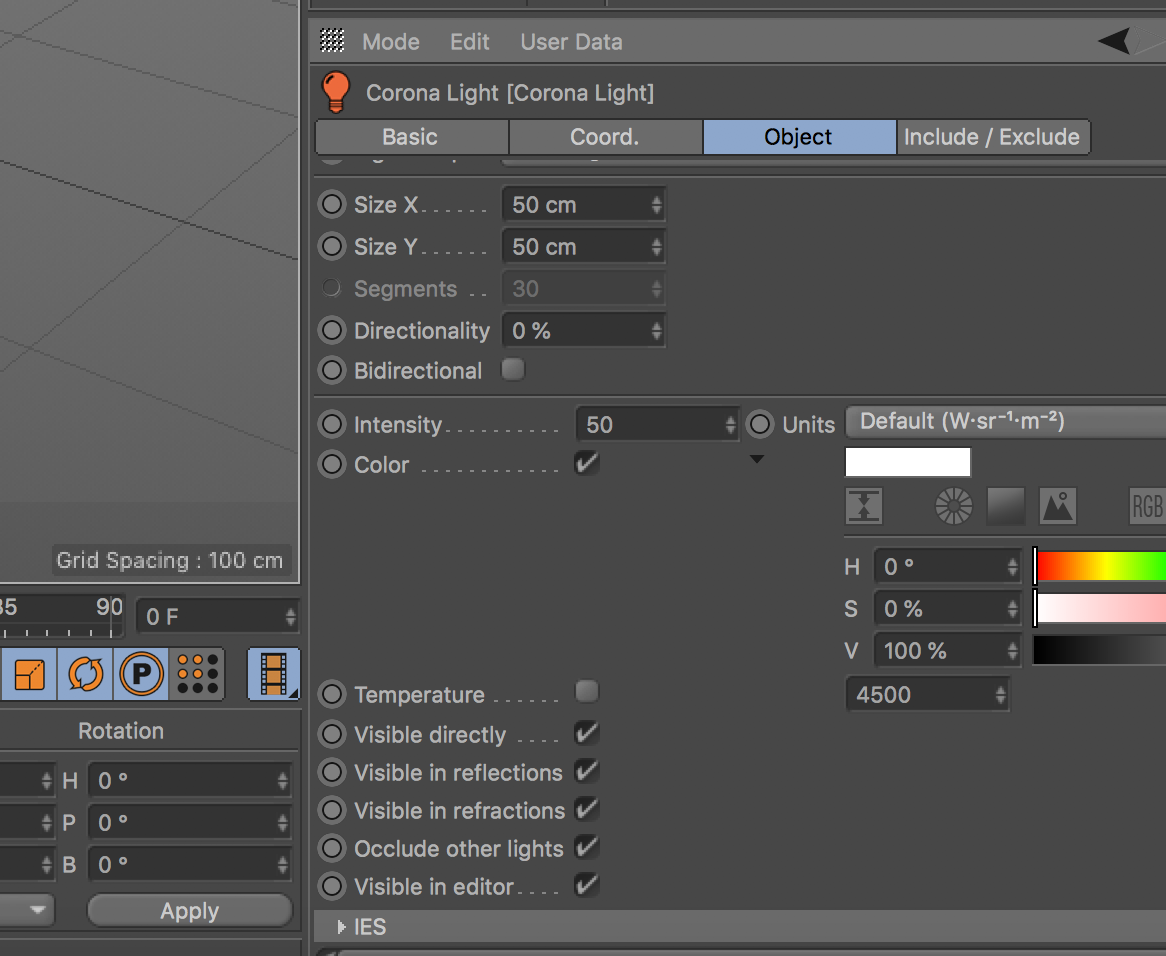Click the Intensity animation dot

(x=332, y=424)
